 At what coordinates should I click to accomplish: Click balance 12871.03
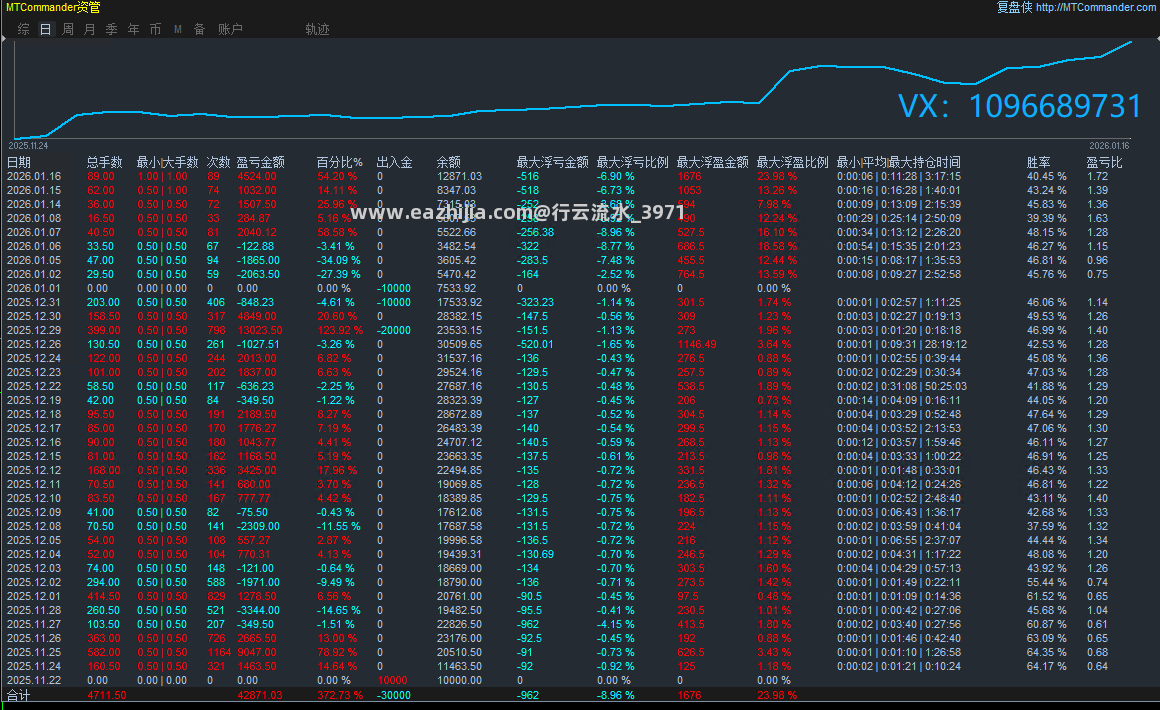point(459,176)
